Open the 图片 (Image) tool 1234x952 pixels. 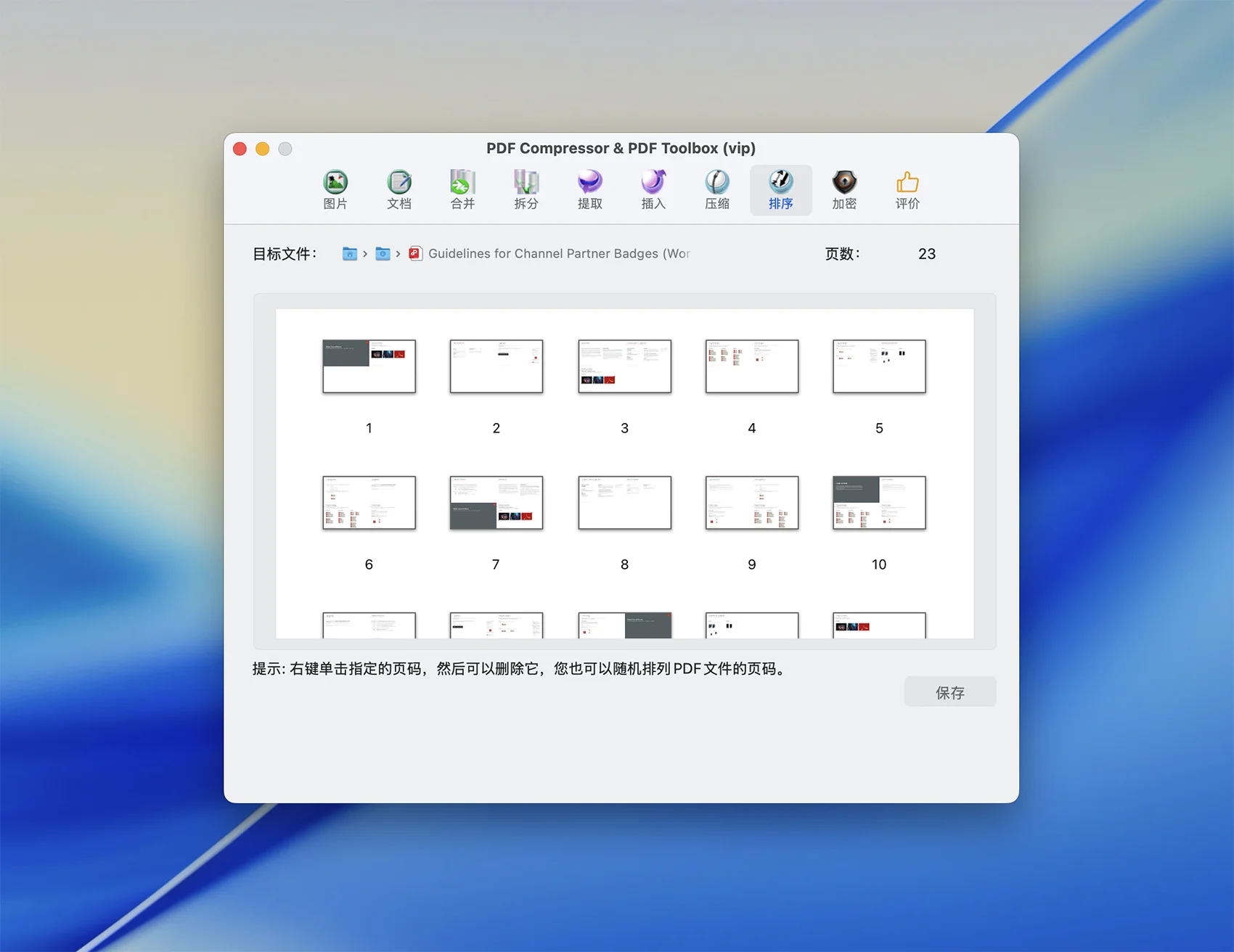click(335, 189)
